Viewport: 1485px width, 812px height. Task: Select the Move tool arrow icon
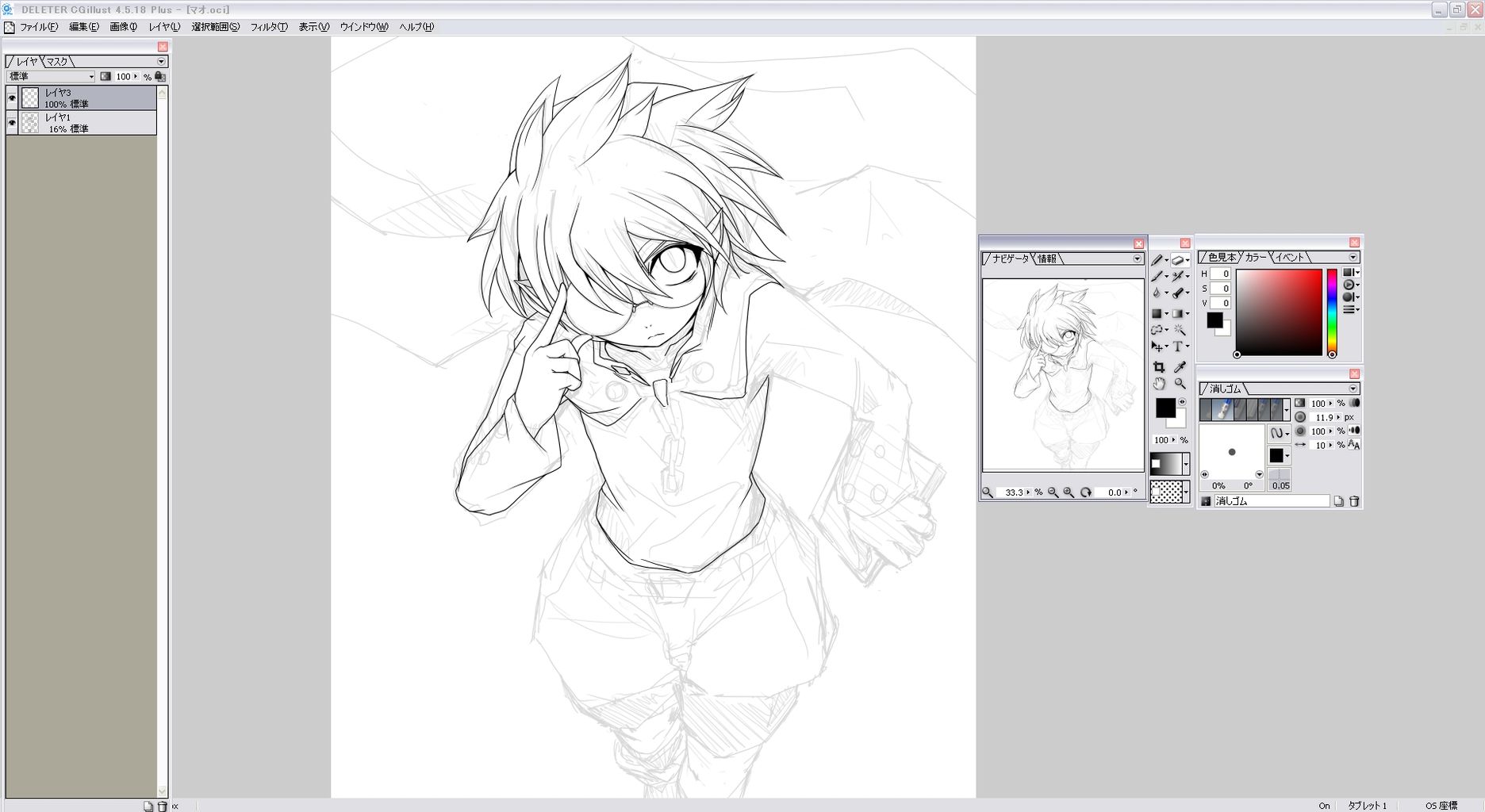pyautogui.click(x=1157, y=347)
